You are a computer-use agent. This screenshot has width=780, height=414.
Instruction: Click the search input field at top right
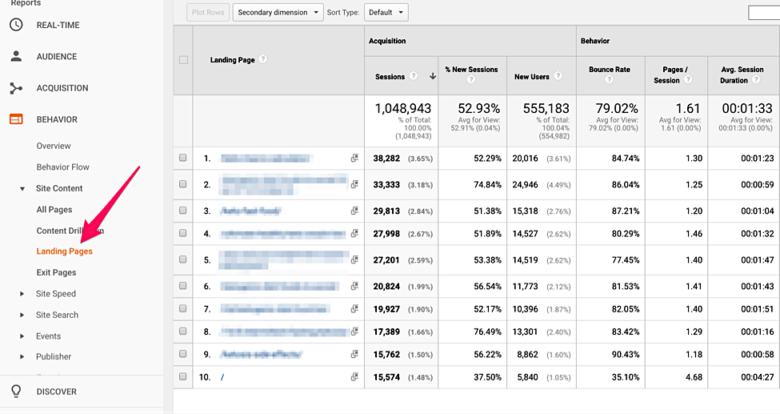coord(764,12)
